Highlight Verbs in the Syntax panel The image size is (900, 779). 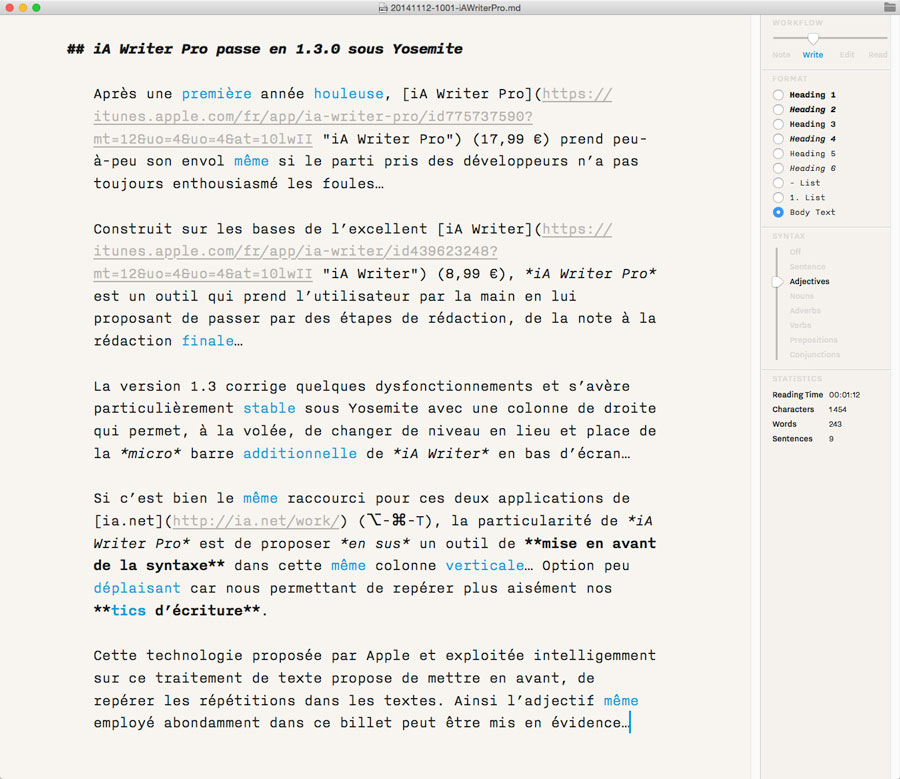tap(800, 325)
